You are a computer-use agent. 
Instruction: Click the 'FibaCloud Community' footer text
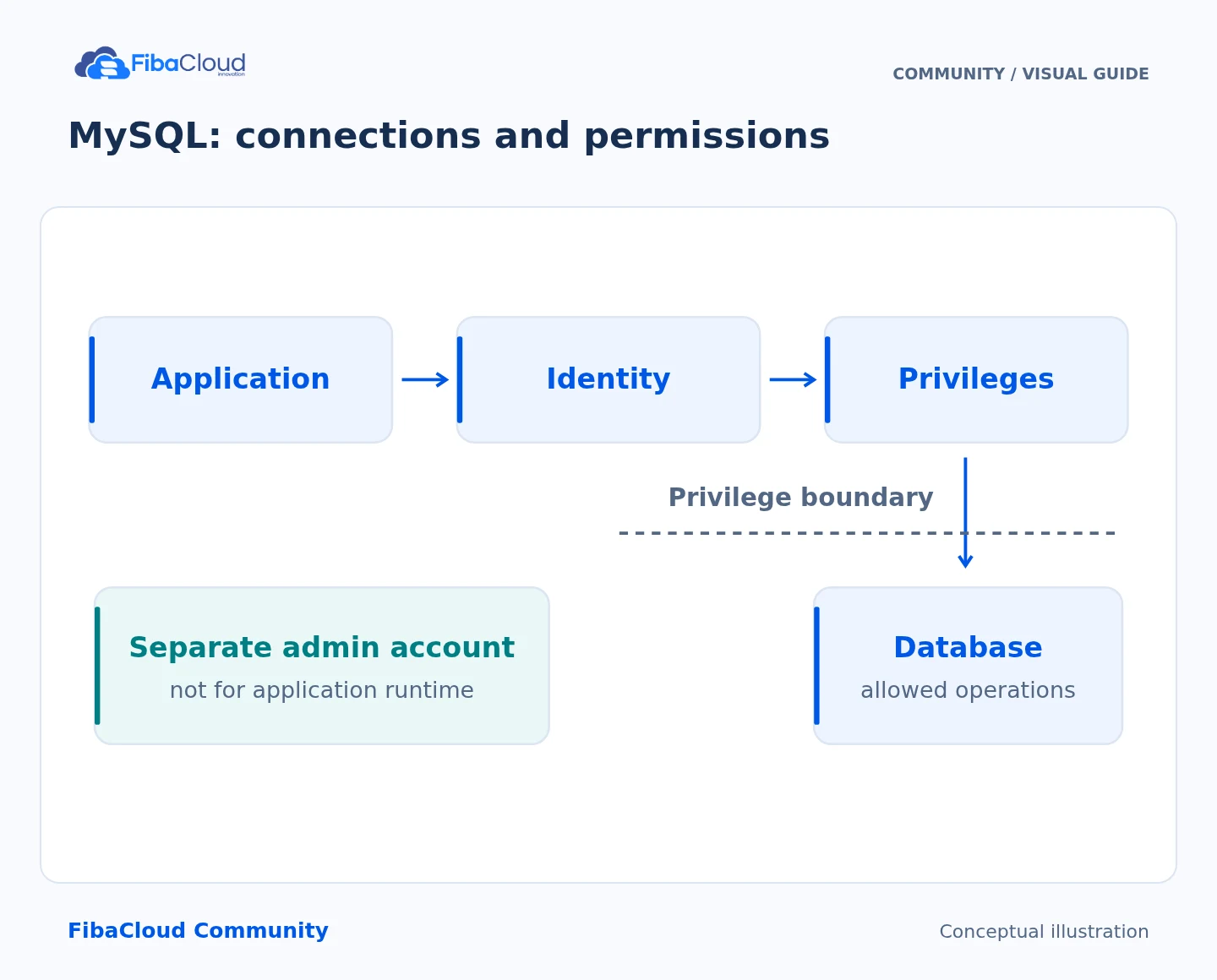pos(198,931)
